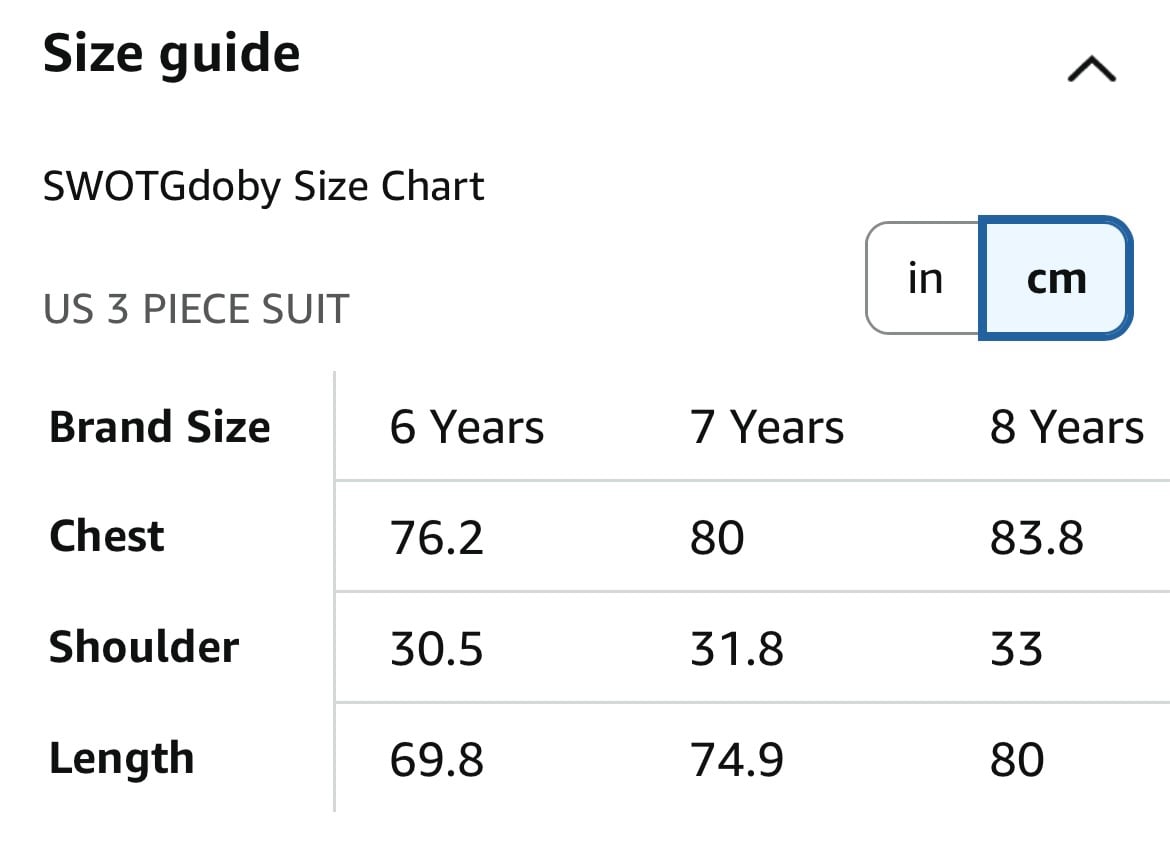Click the 30.5 shoulder value
The image size is (1170, 849).
(x=437, y=648)
